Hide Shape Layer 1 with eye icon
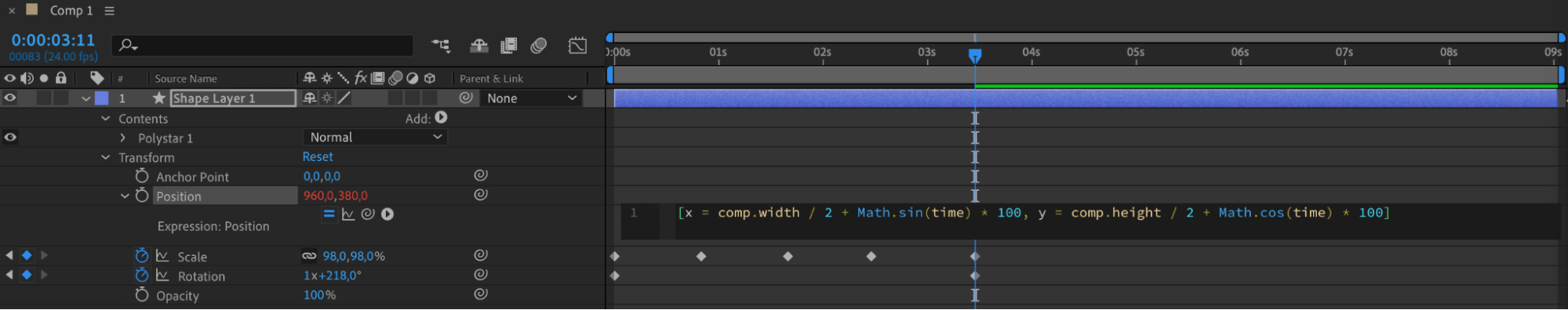1568x310 pixels. [x=10, y=98]
